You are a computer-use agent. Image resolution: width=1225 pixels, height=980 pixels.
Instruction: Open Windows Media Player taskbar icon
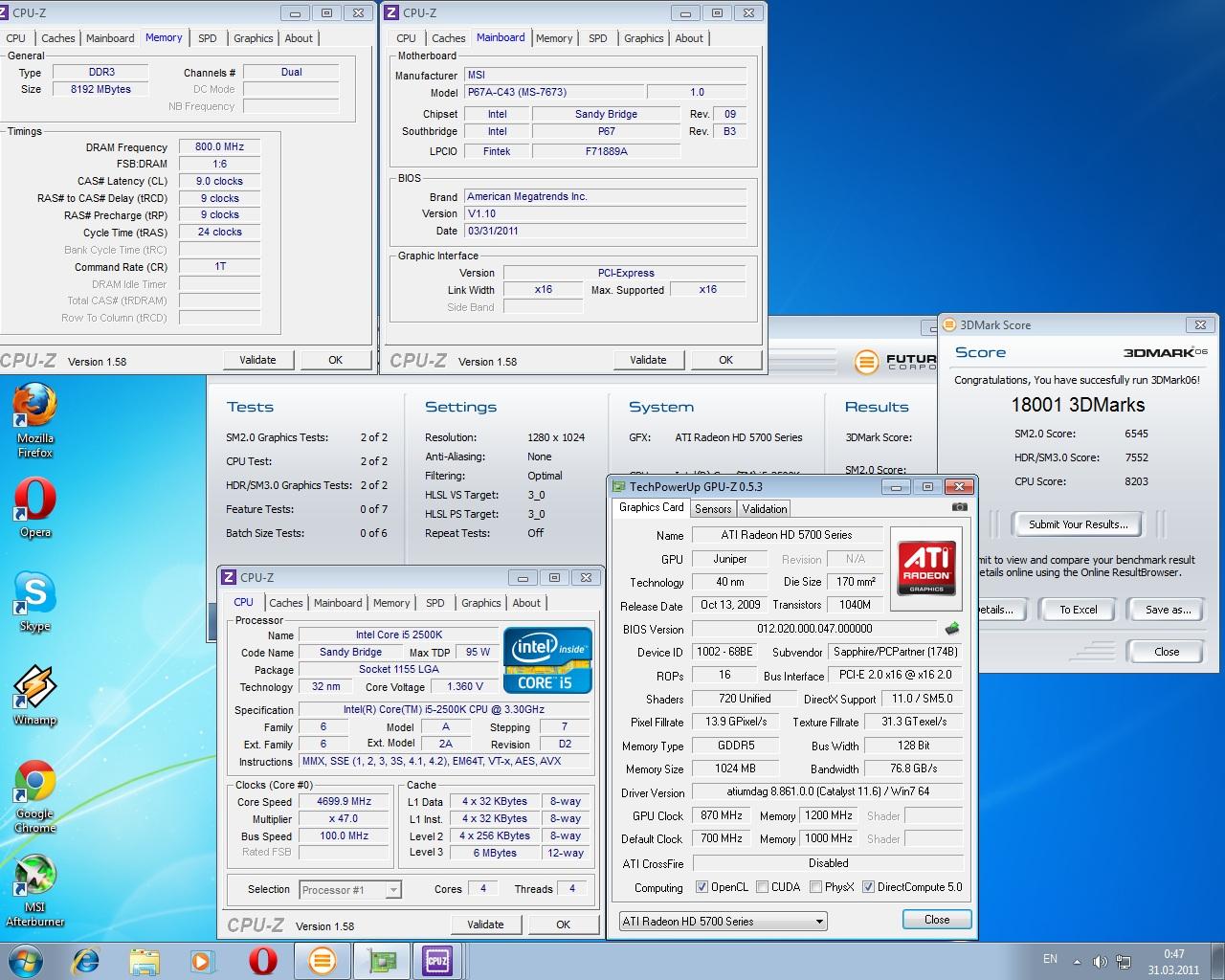[203, 961]
